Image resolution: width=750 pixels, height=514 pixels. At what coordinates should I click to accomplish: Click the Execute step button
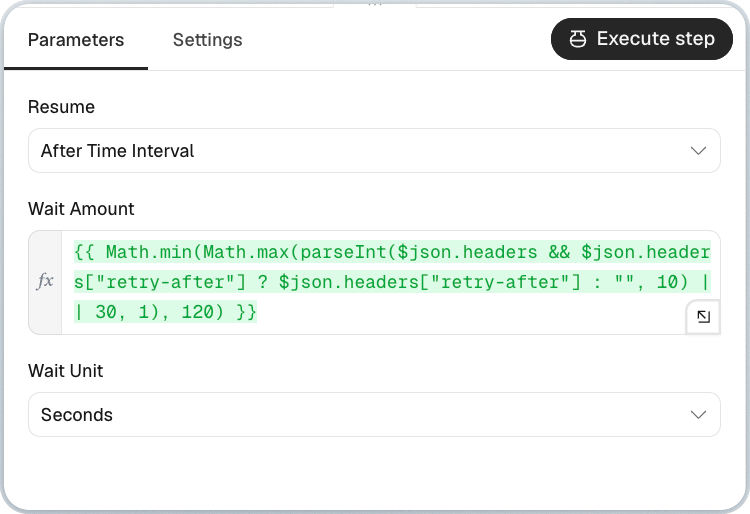click(642, 39)
